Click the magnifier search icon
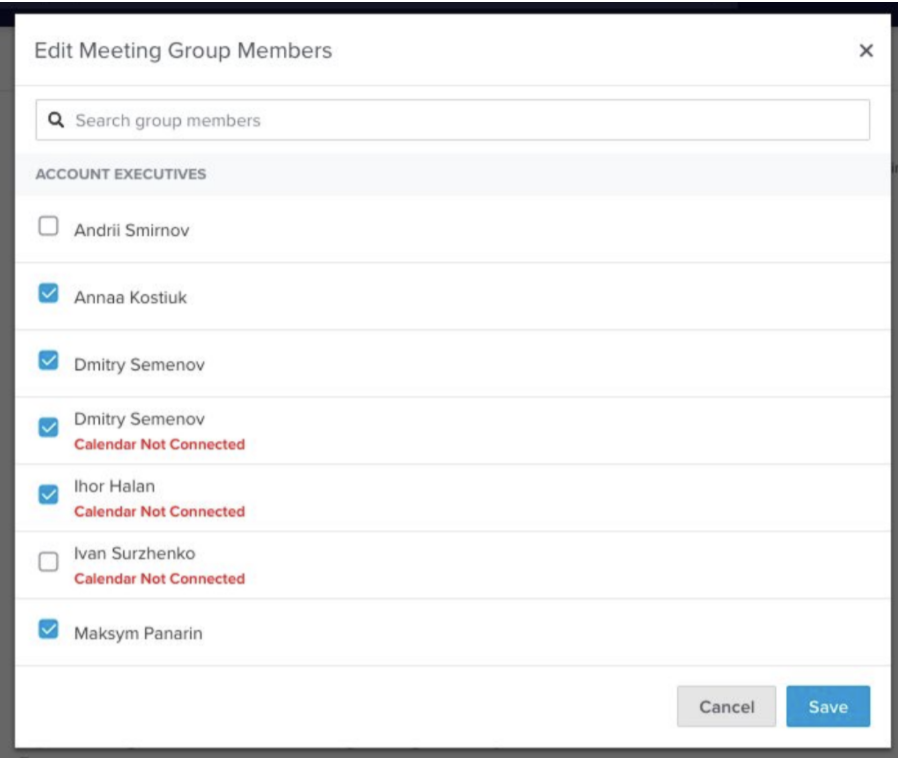898x758 pixels. (57, 121)
